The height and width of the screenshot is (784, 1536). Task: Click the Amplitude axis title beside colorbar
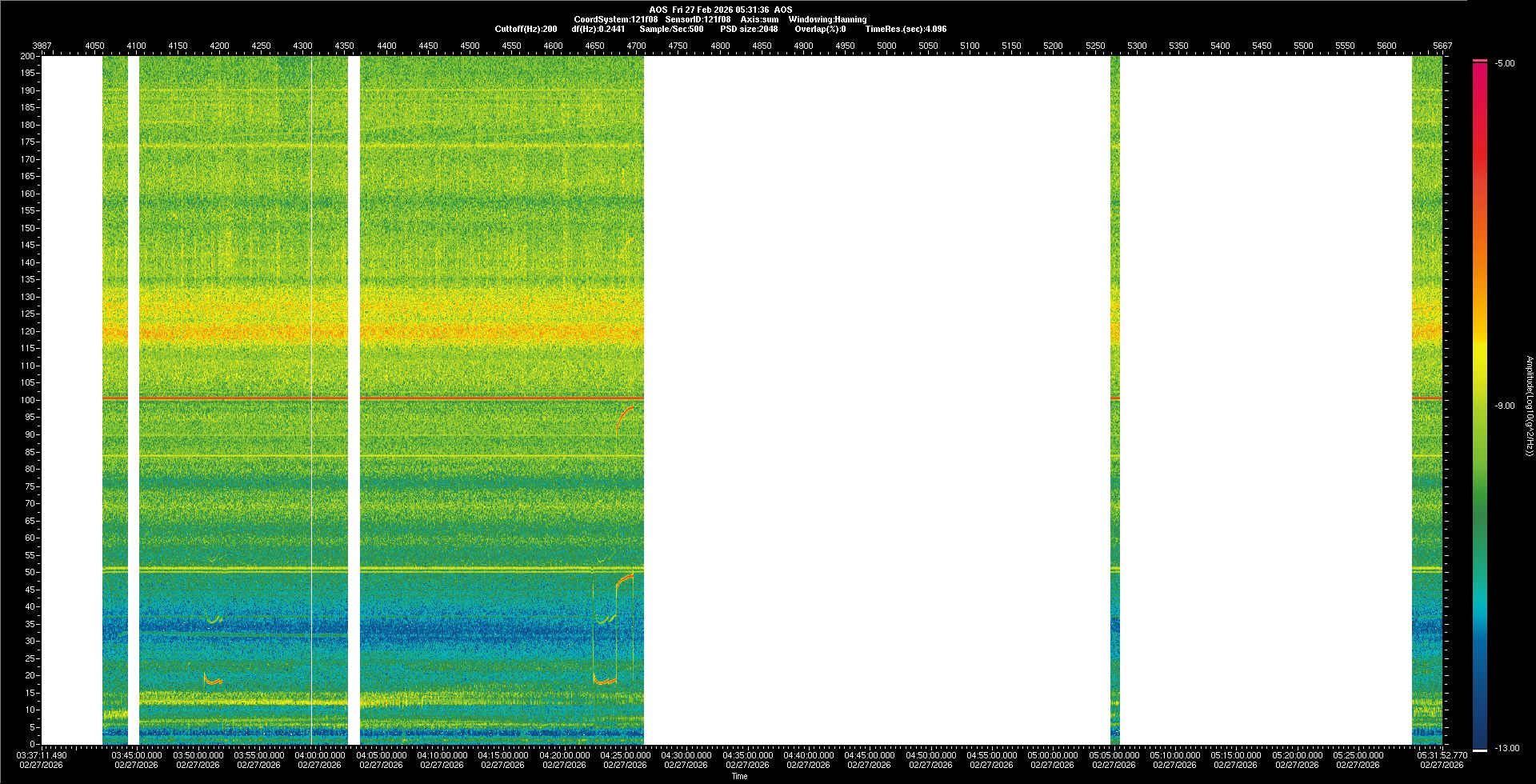point(1529,406)
